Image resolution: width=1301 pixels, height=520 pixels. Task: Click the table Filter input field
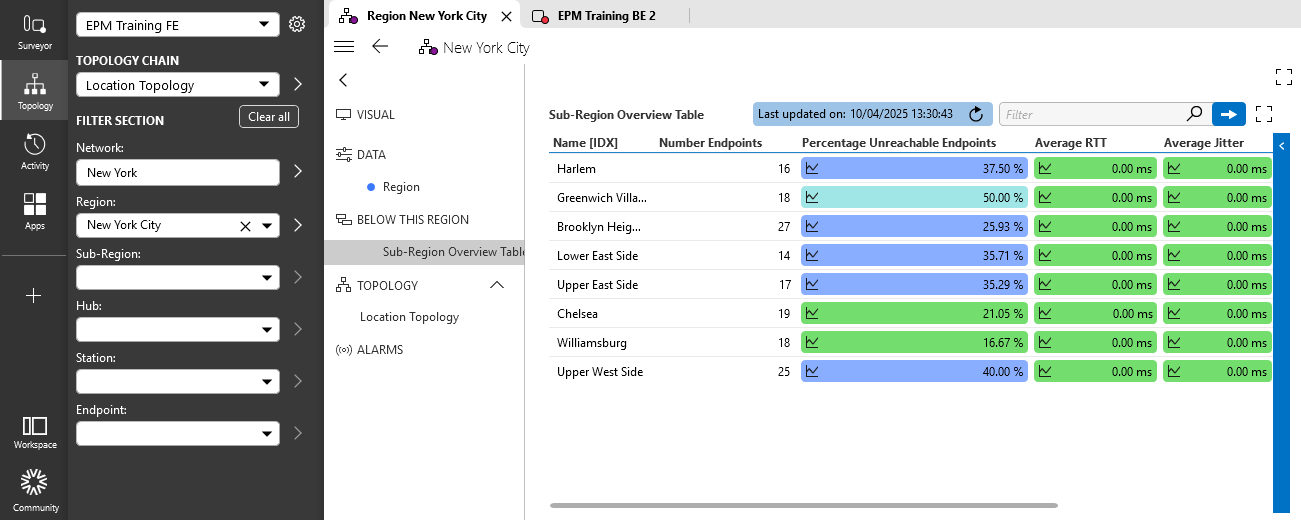(1090, 114)
